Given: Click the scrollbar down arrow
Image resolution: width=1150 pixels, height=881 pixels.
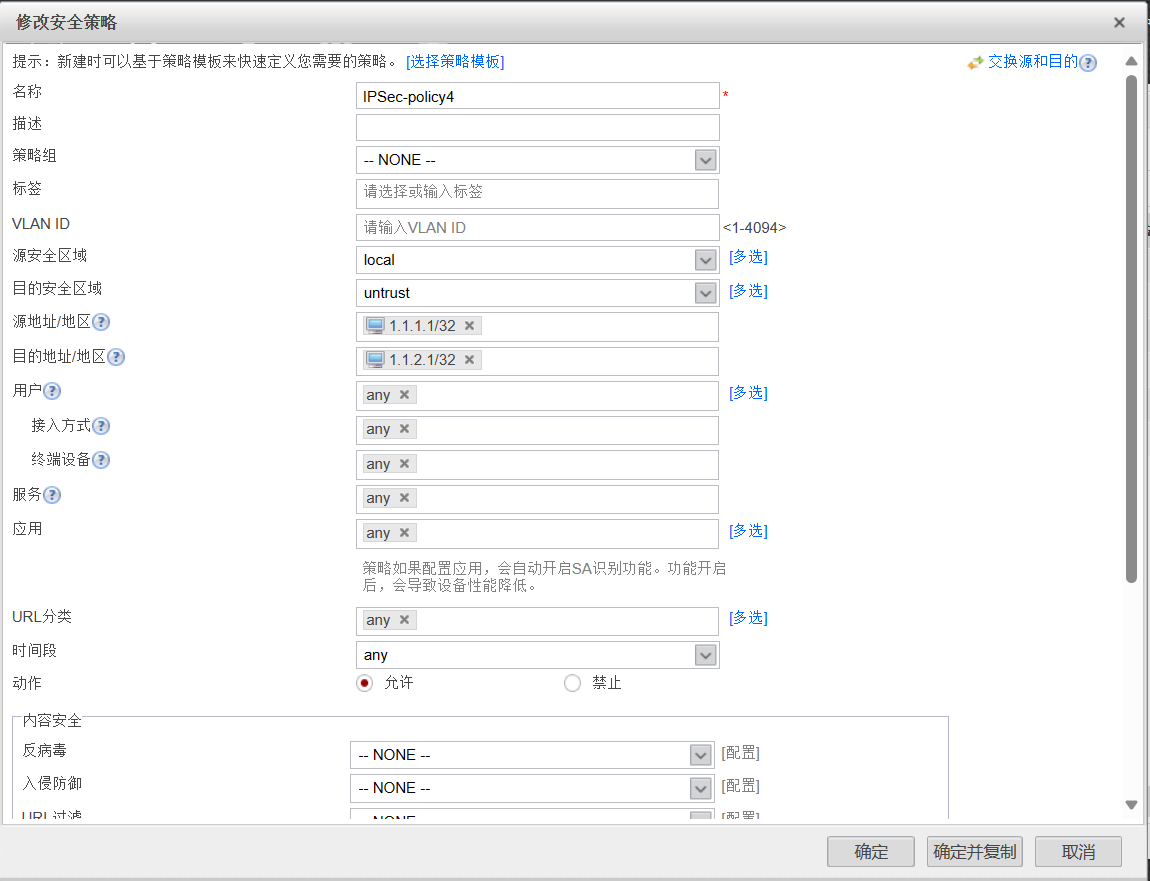Looking at the screenshot, I should [1132, 805].
